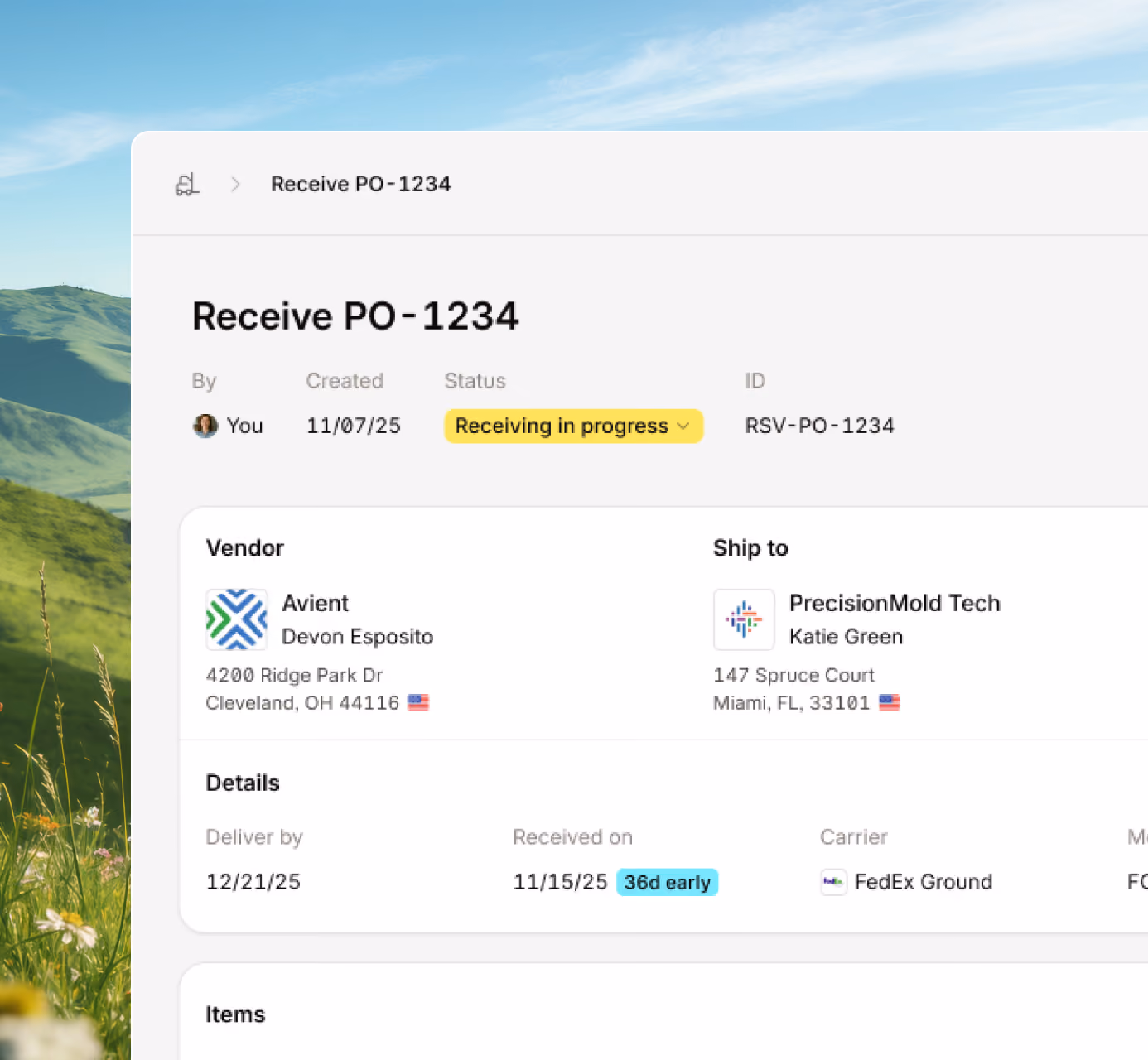Select the PrecisionMold Tech name
This screenshot has width=1148, height=1060.
(895, 603)
